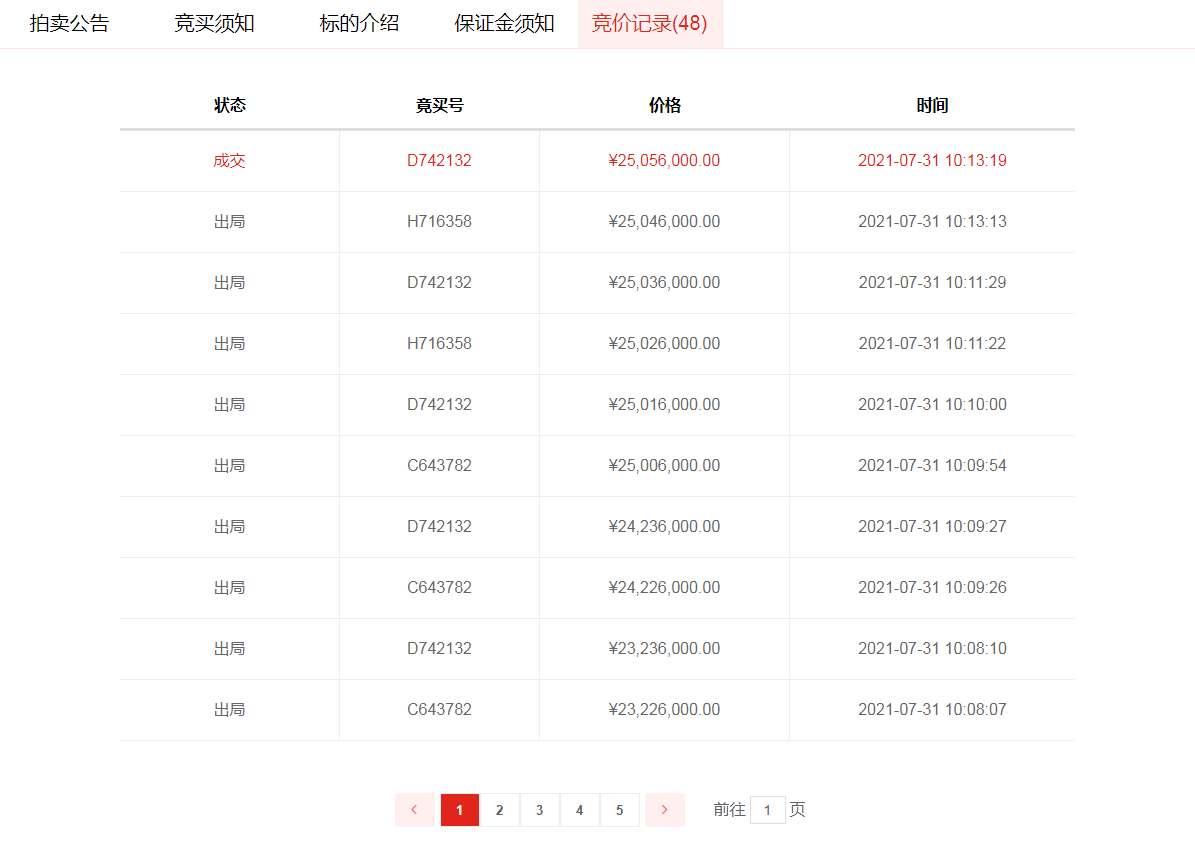Select the 竞价记录(48) tab
The image size is (1195, 867).
point(649,24)
